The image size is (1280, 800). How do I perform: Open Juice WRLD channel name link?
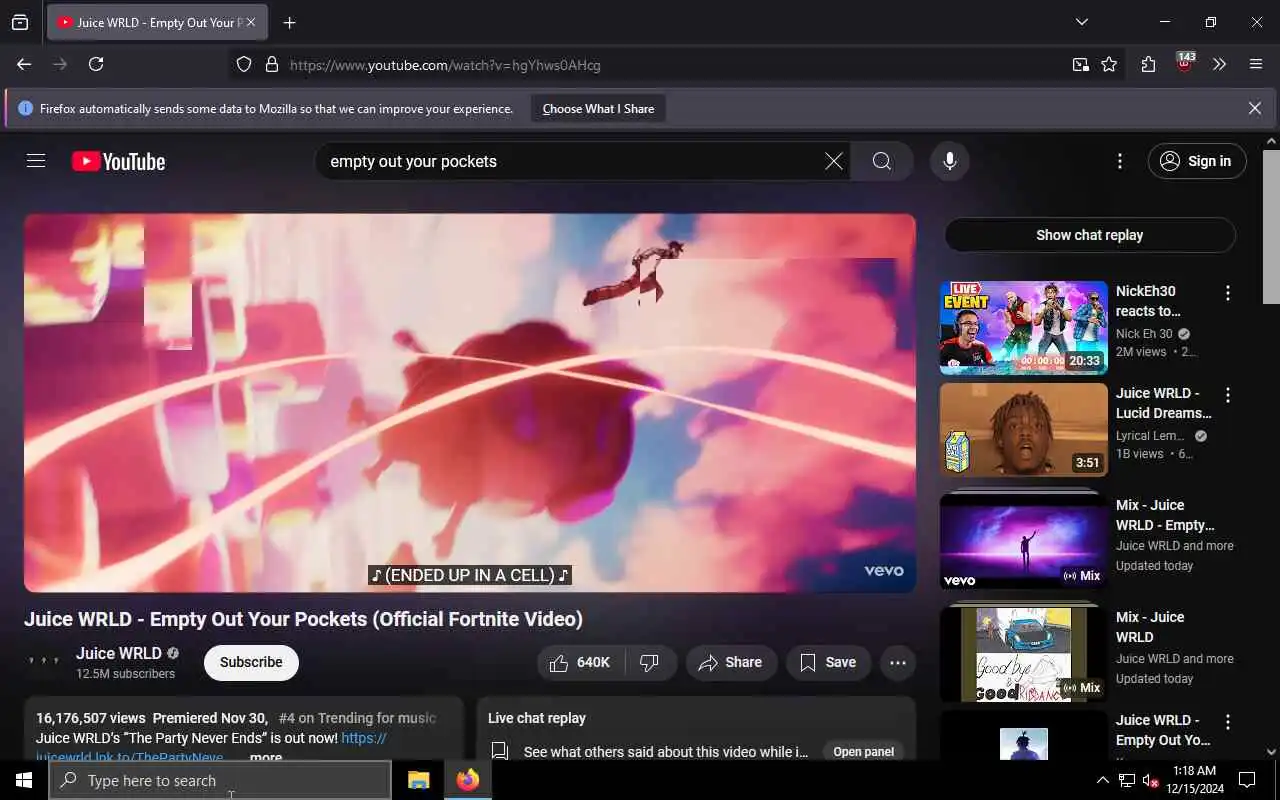(x=118, y=653)
